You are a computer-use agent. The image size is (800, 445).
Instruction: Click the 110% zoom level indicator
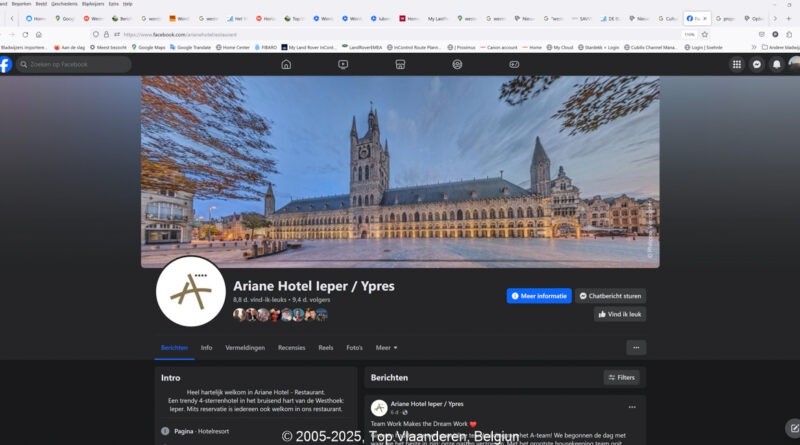coord(689,35)
